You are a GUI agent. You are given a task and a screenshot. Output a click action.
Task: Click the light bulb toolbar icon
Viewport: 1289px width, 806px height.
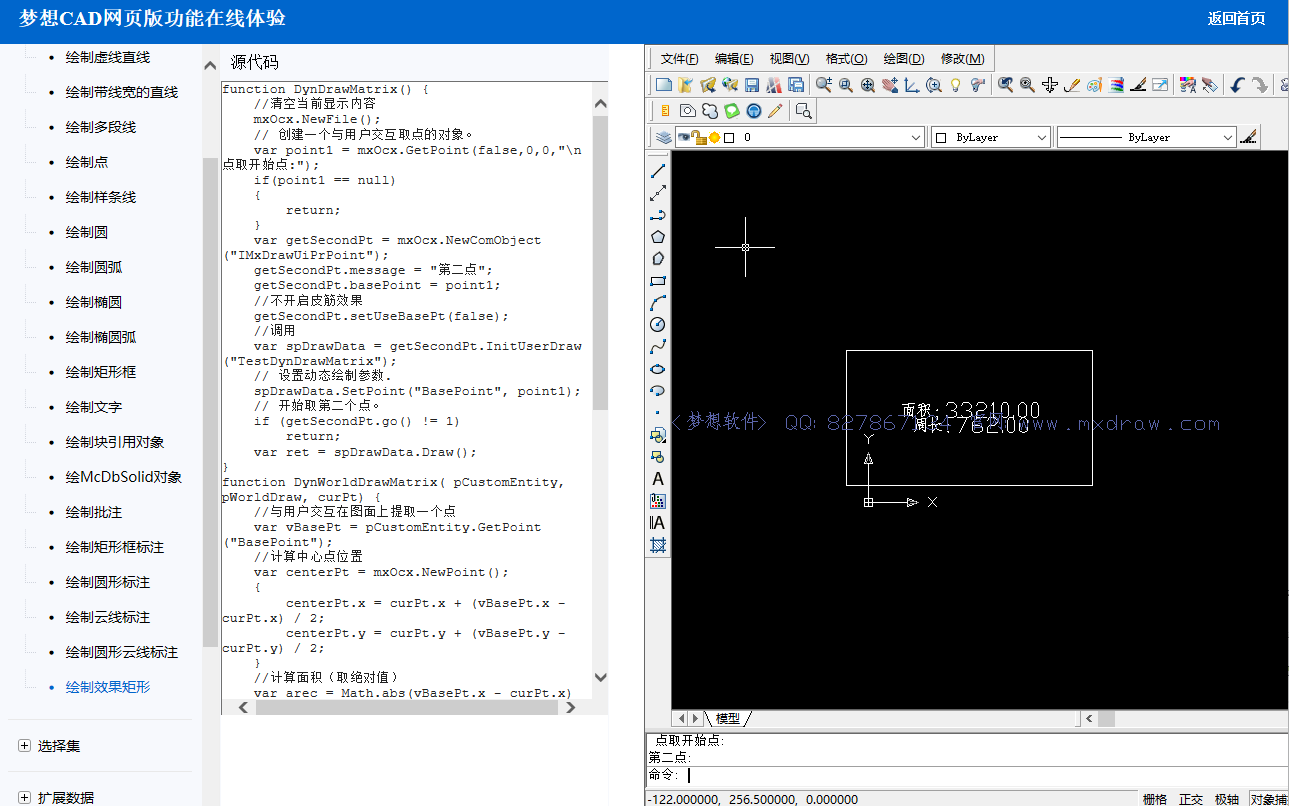(955, 86)
